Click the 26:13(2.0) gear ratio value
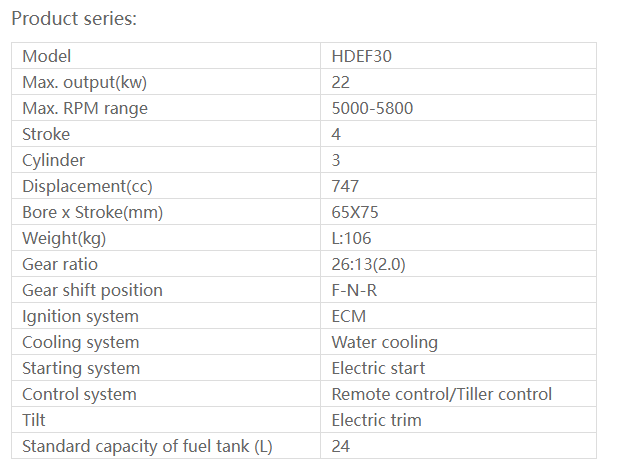617x473 pixels. (368, 264)
